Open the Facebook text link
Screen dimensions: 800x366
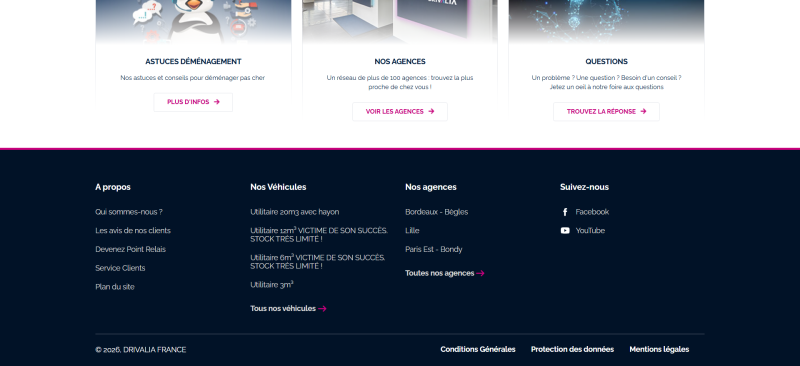pyautogui.click(x=592, y=212)
